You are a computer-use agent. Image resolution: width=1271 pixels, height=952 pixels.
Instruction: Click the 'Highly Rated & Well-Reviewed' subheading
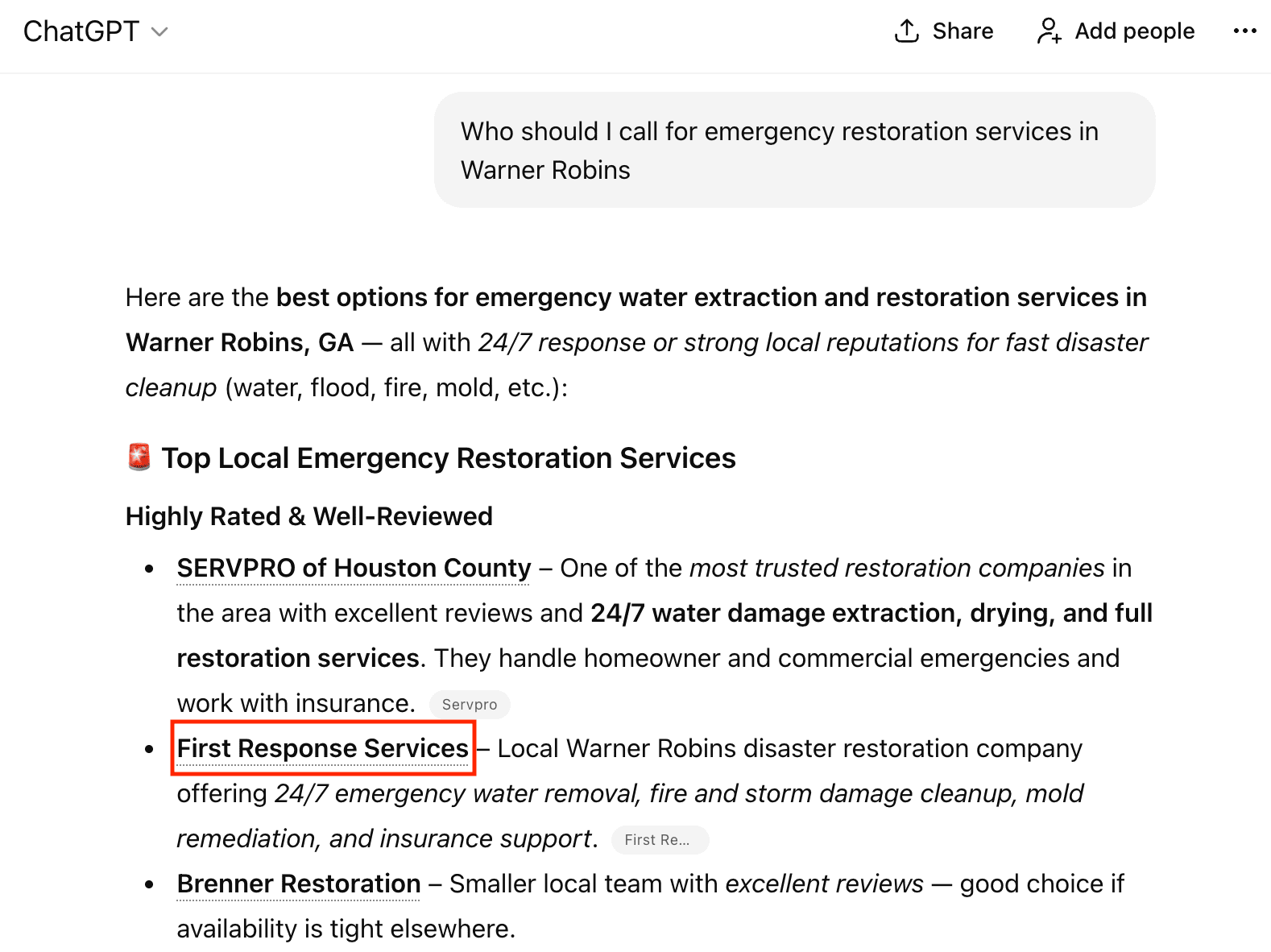point(308,516)
